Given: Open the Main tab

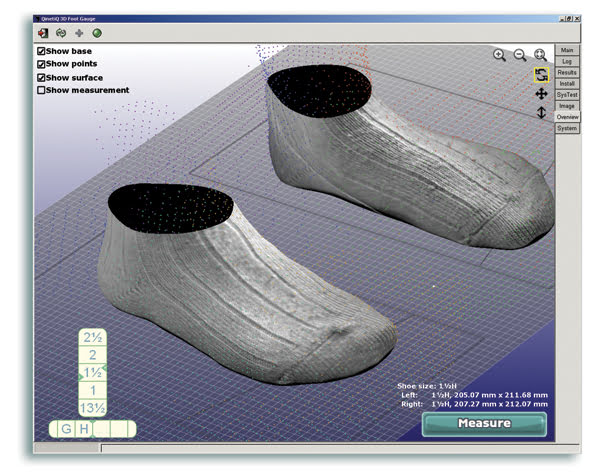Looking at the screenshot, I should coord(567,50).
